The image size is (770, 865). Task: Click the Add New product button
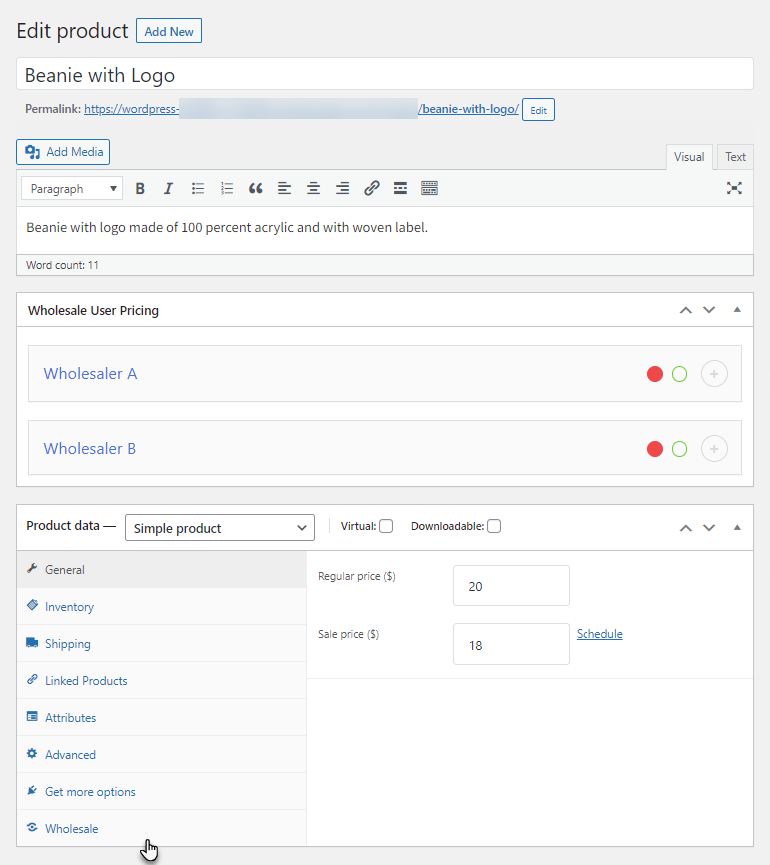click(169, 31)
